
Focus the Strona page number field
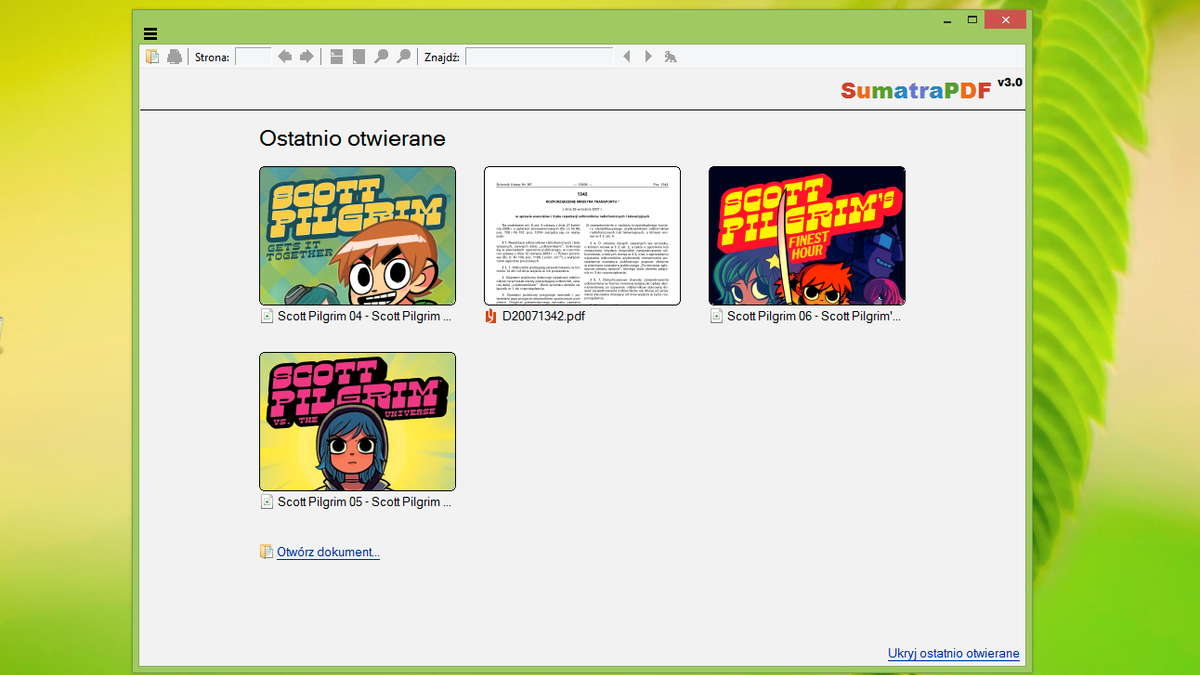click(x=253, y=57)
